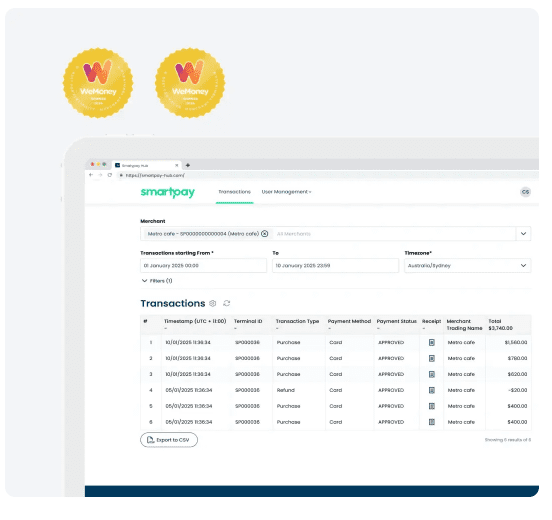Open receipt icon for the $780.00 row
552x520 pixels.
[x=432, y=358]
